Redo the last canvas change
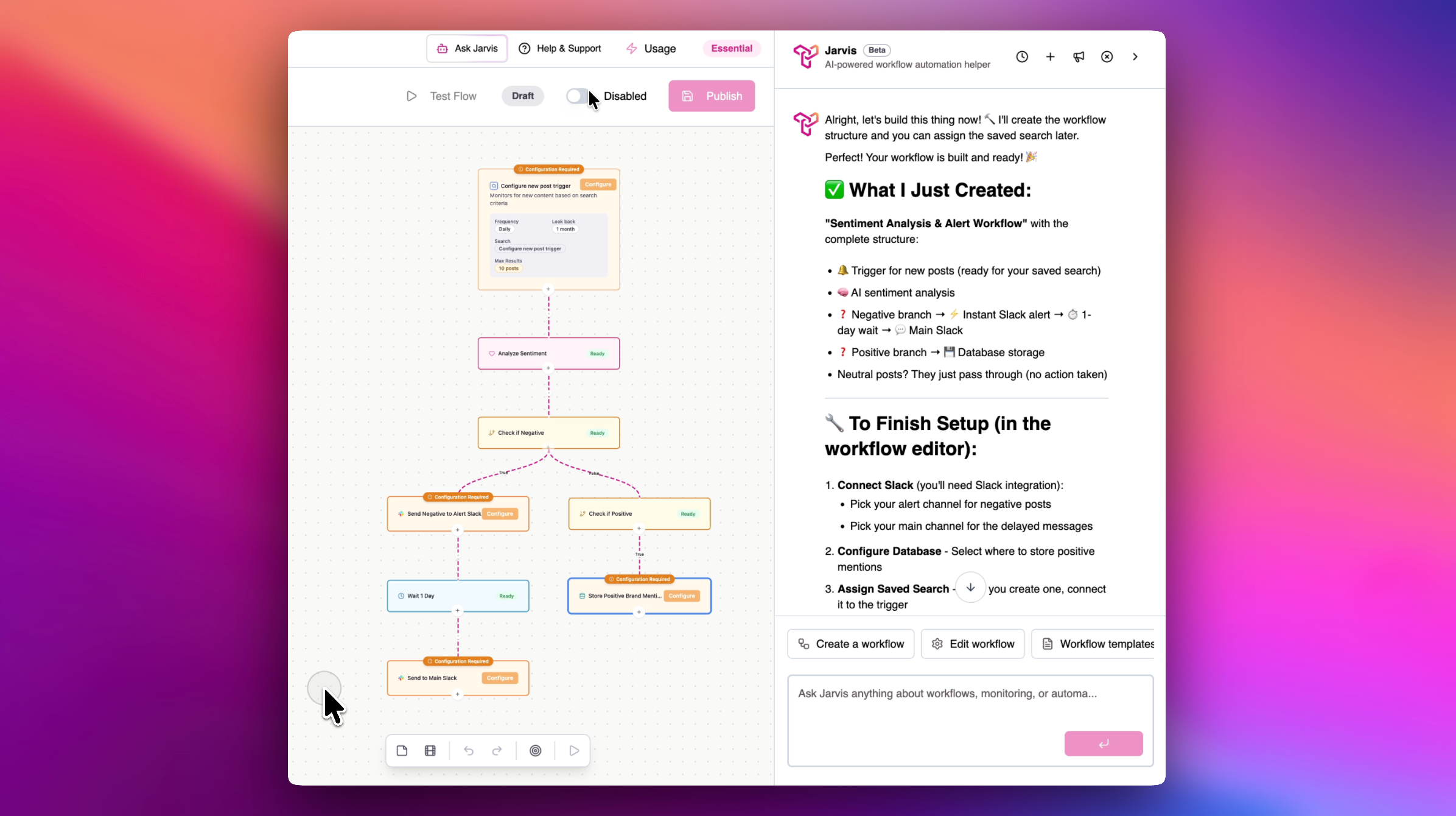This screenshot has height=816, width=1456. 497,751
